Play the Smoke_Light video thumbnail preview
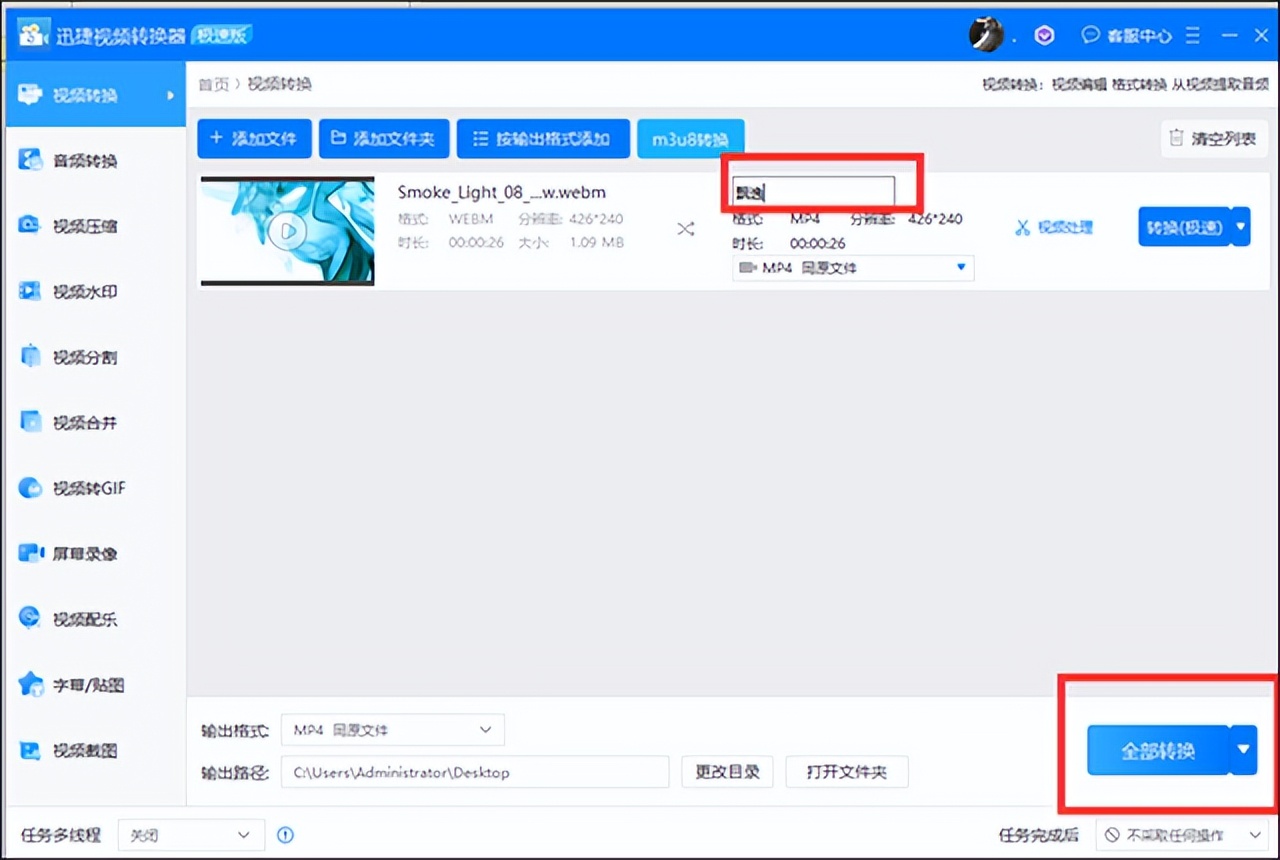The height and width of the screenshot is (860, 1280). [287, 231]
